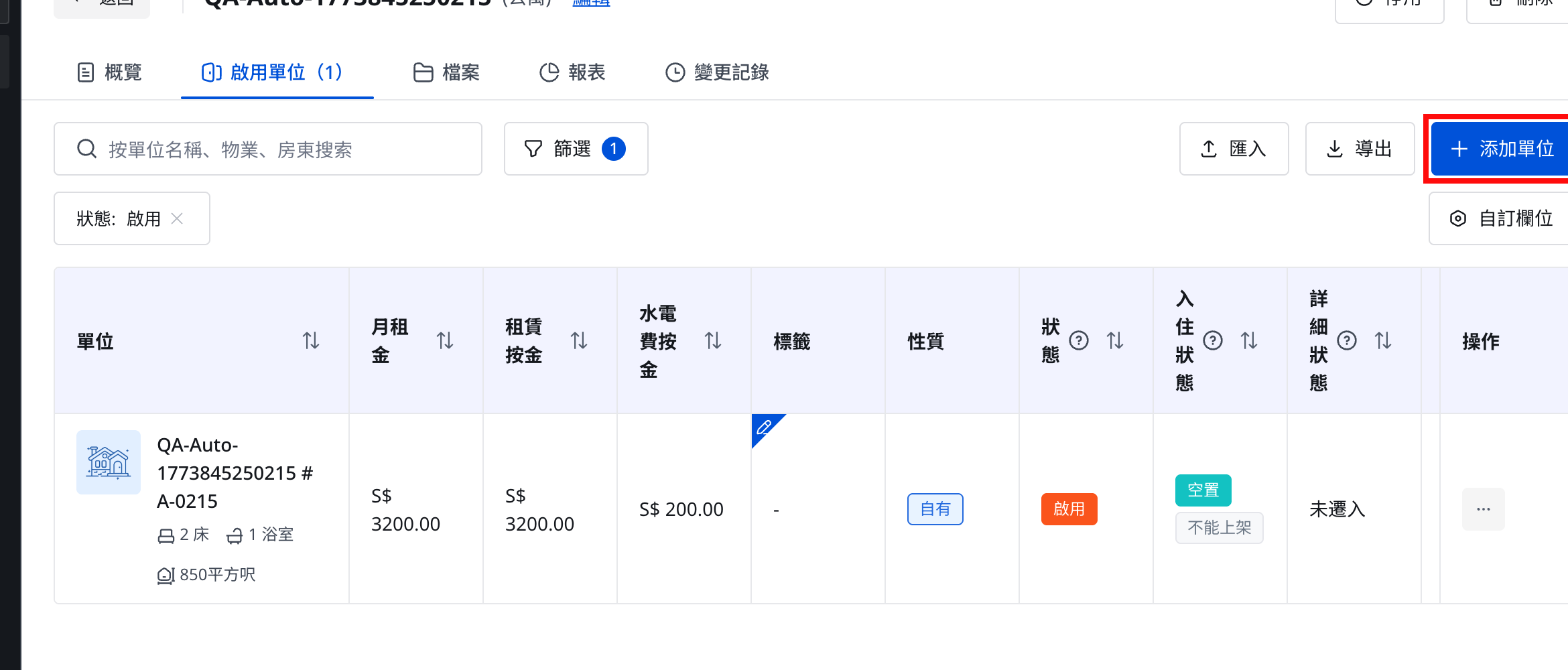Sort by 租賃按金 column
The image size is (1568, 670).
[579, 341]
